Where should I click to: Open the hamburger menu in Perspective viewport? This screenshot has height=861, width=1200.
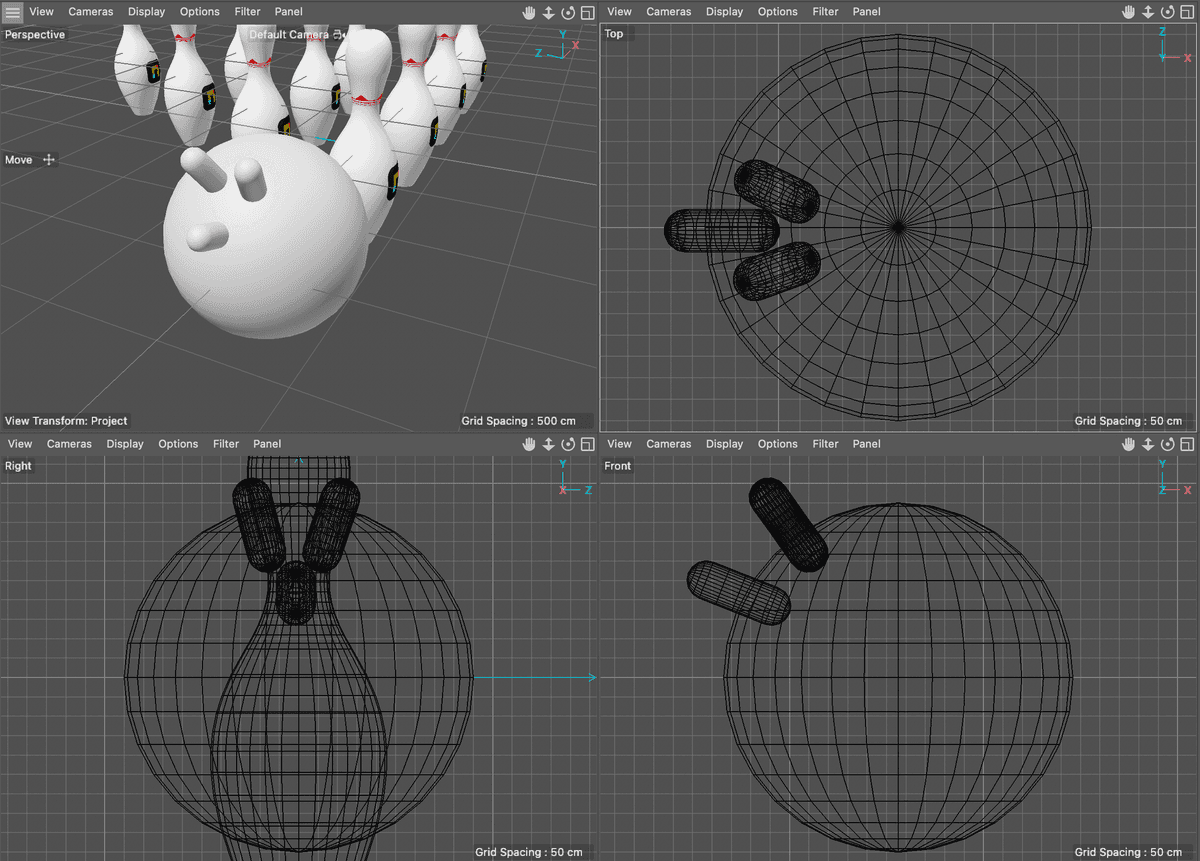coord(12,12)
